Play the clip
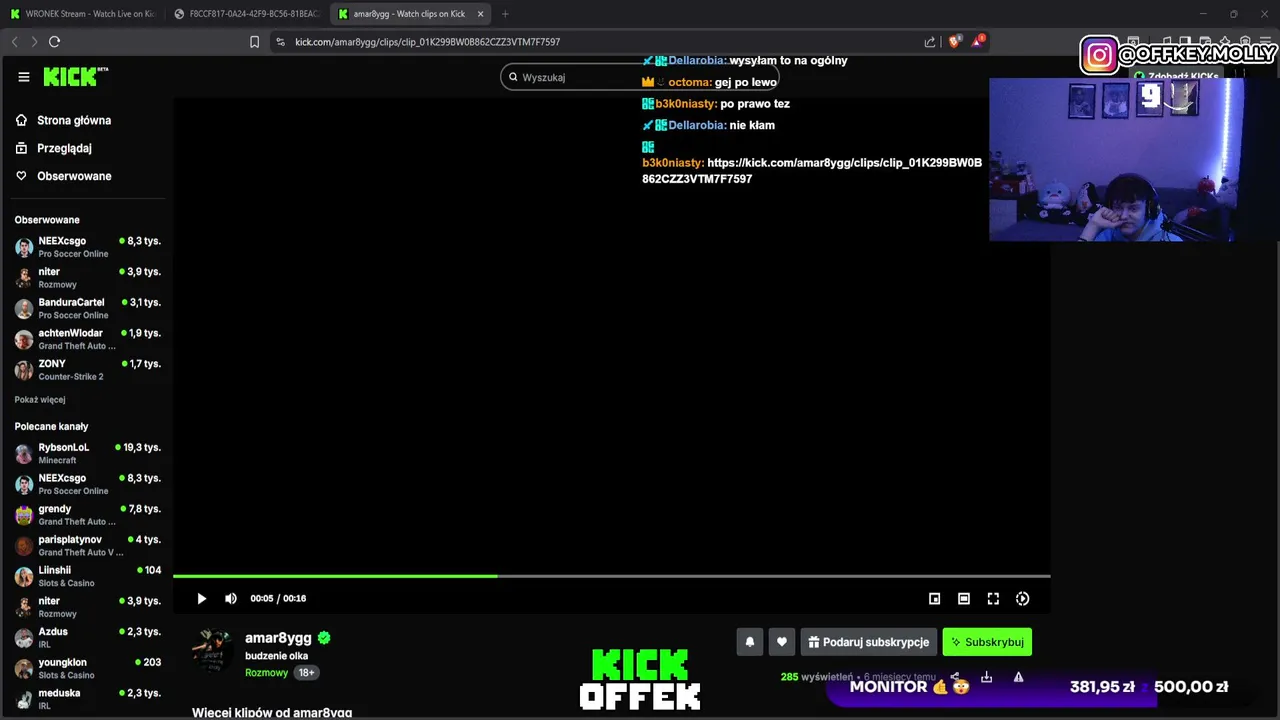Image resolution: width=1280 pixels, height=720 pixels. (201, 598)
